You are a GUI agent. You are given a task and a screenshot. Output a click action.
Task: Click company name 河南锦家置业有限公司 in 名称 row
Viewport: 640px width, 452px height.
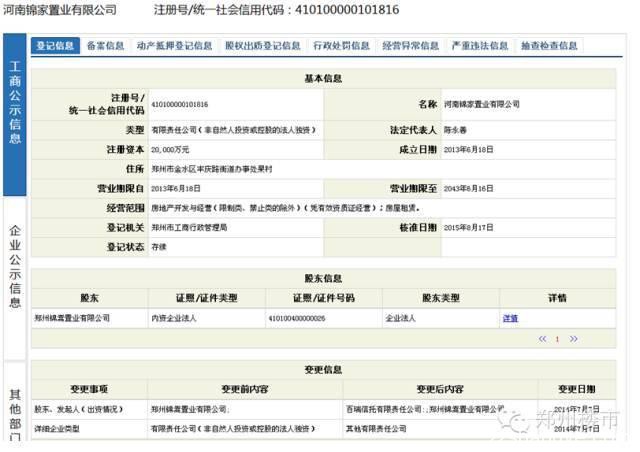click(x=482, y=104)
